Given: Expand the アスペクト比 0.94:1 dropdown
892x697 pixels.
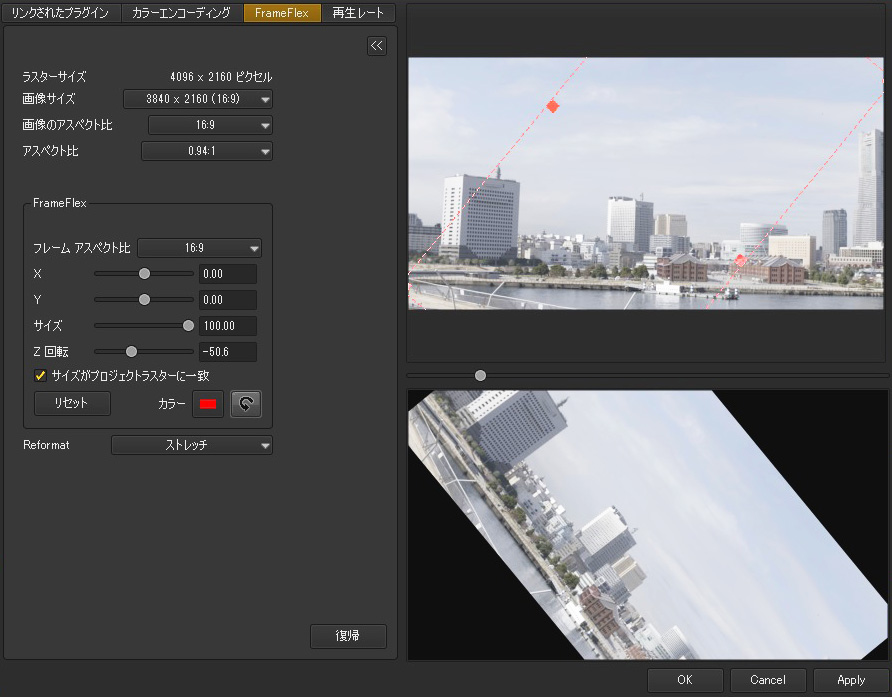Looking at the screenshot, I should coord(207,152).
